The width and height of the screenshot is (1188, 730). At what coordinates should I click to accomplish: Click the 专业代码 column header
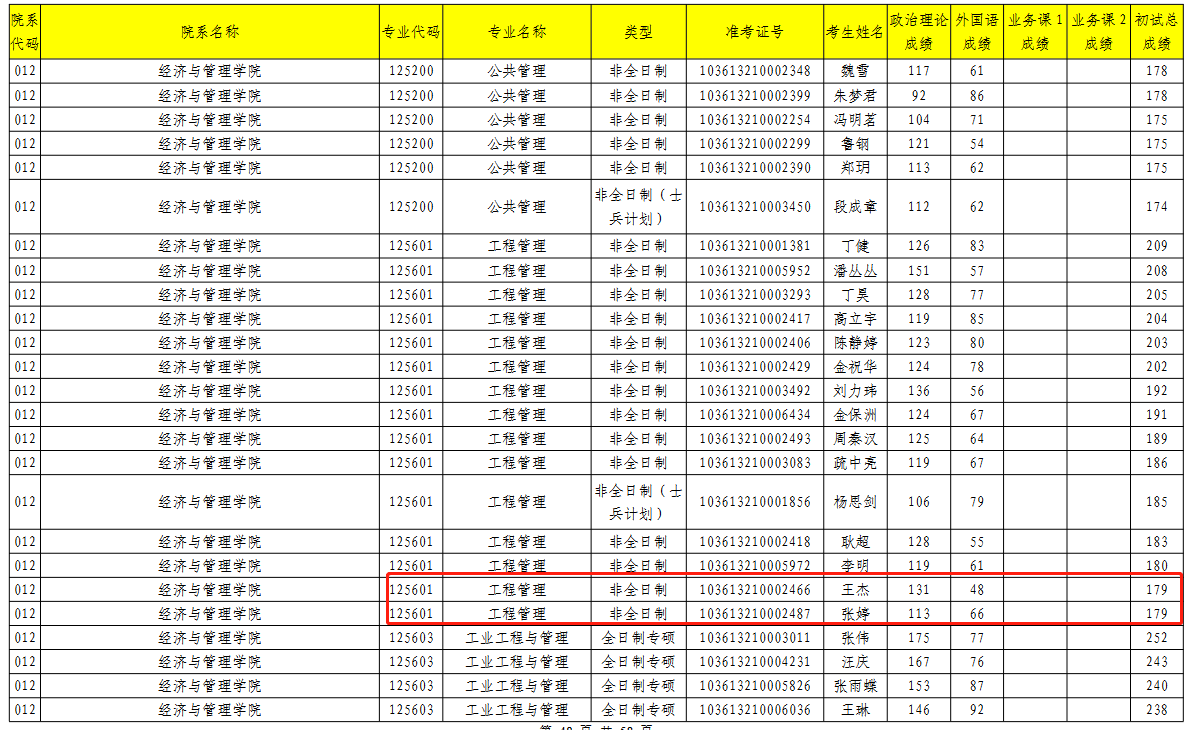(411, 32)
